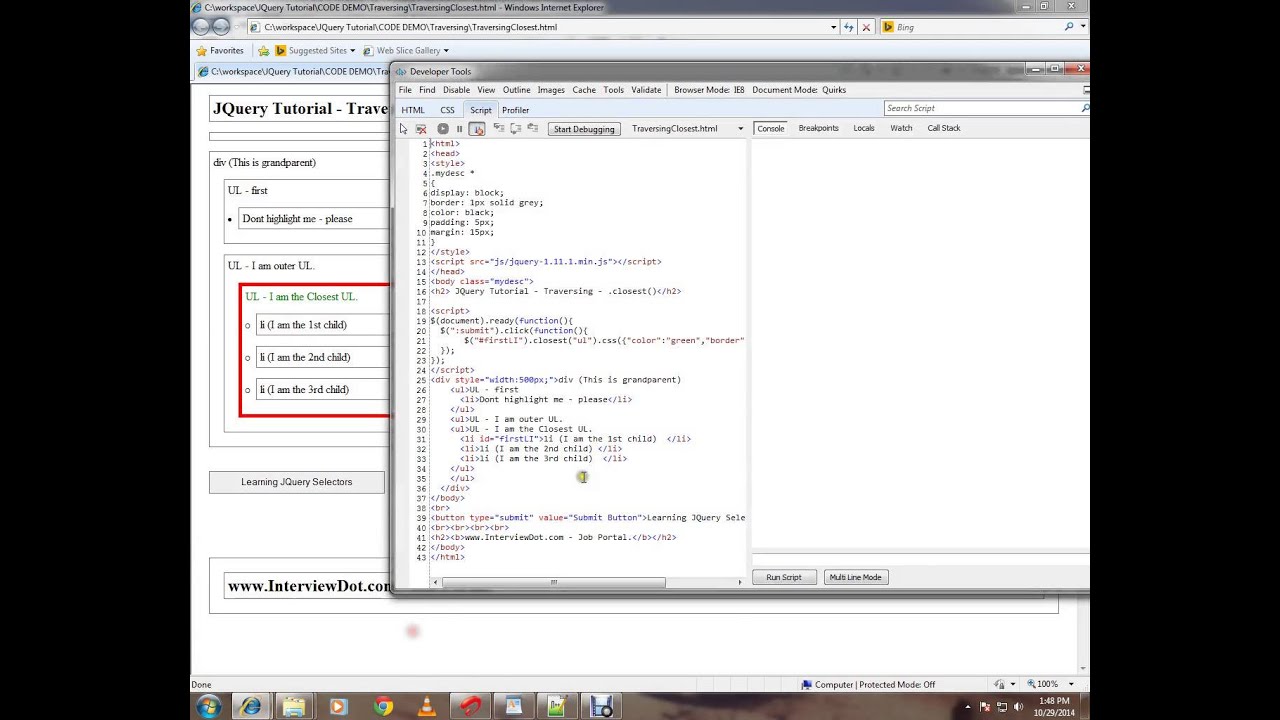Open the Windows Start menu
The image size is (1280, 720).
click(x=209, y=706)
